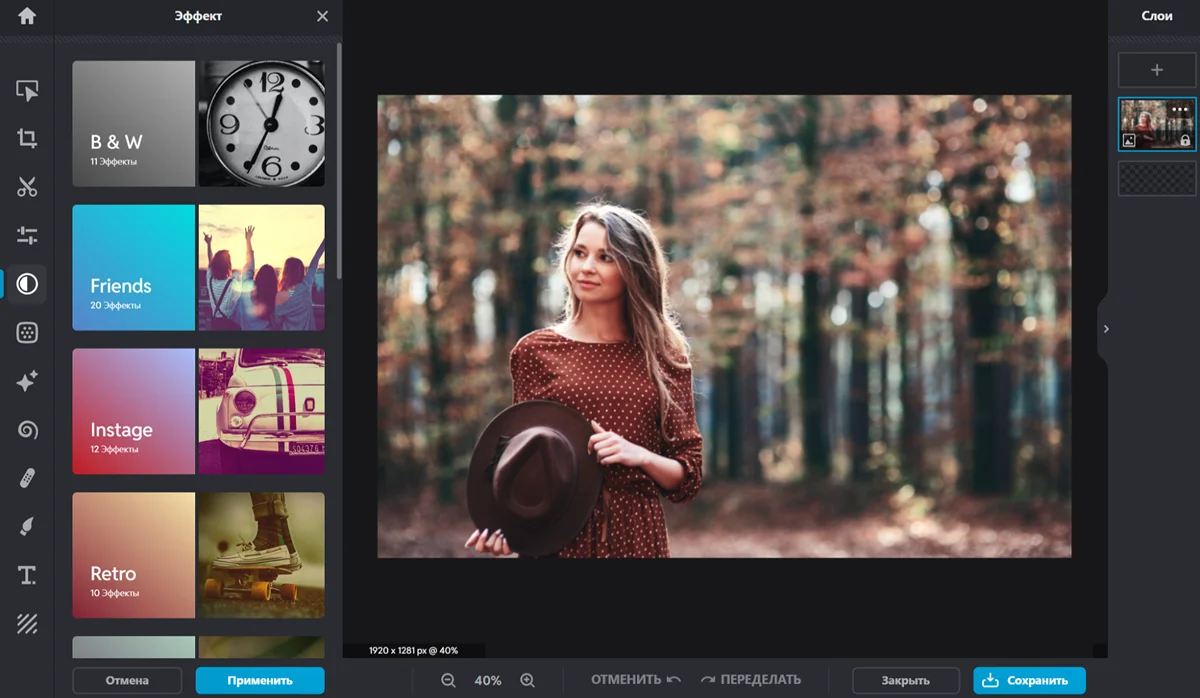
Task: Open the Adjust sliders tool
Action: [x=27, y=236]
